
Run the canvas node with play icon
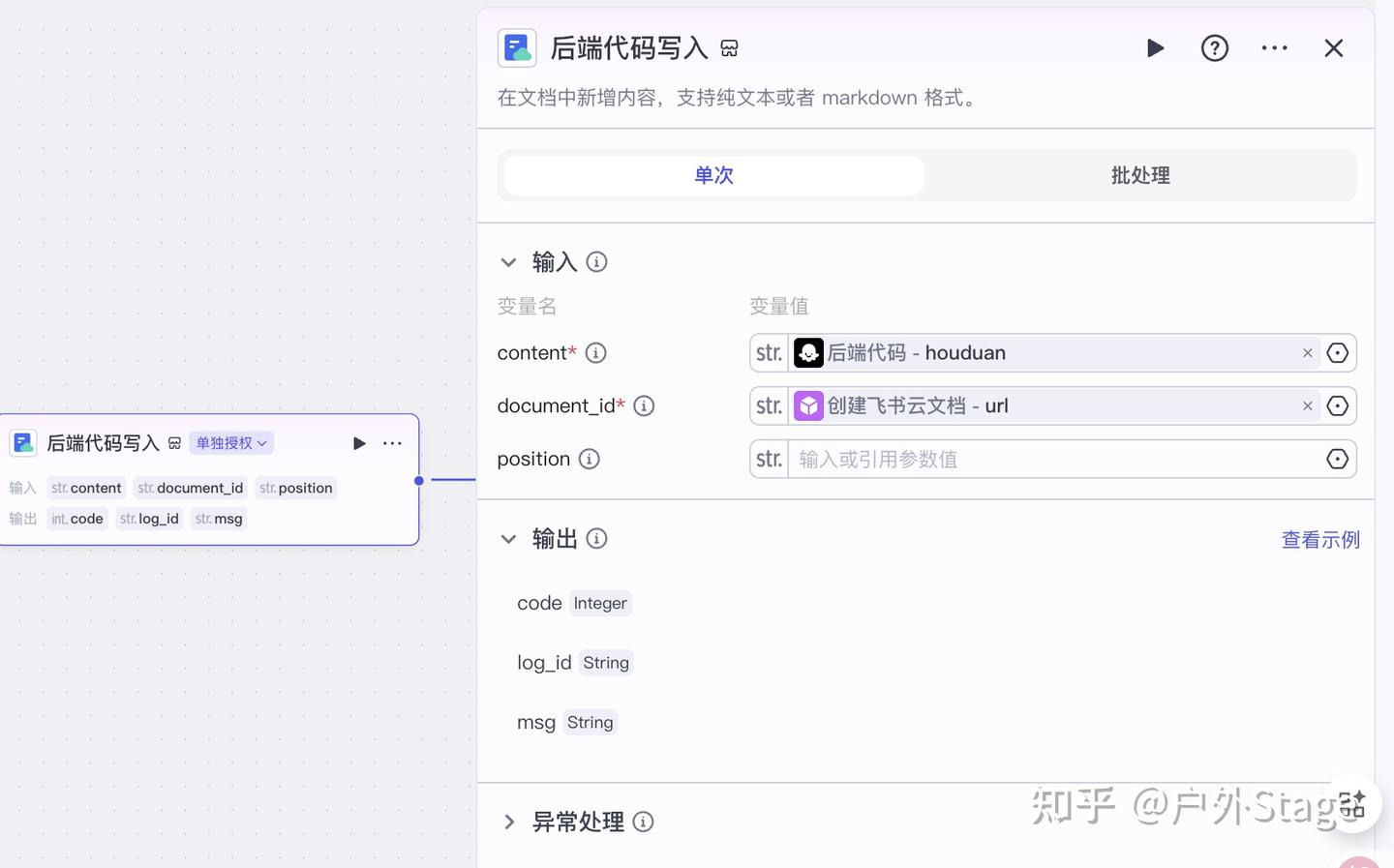coord(359,443)
